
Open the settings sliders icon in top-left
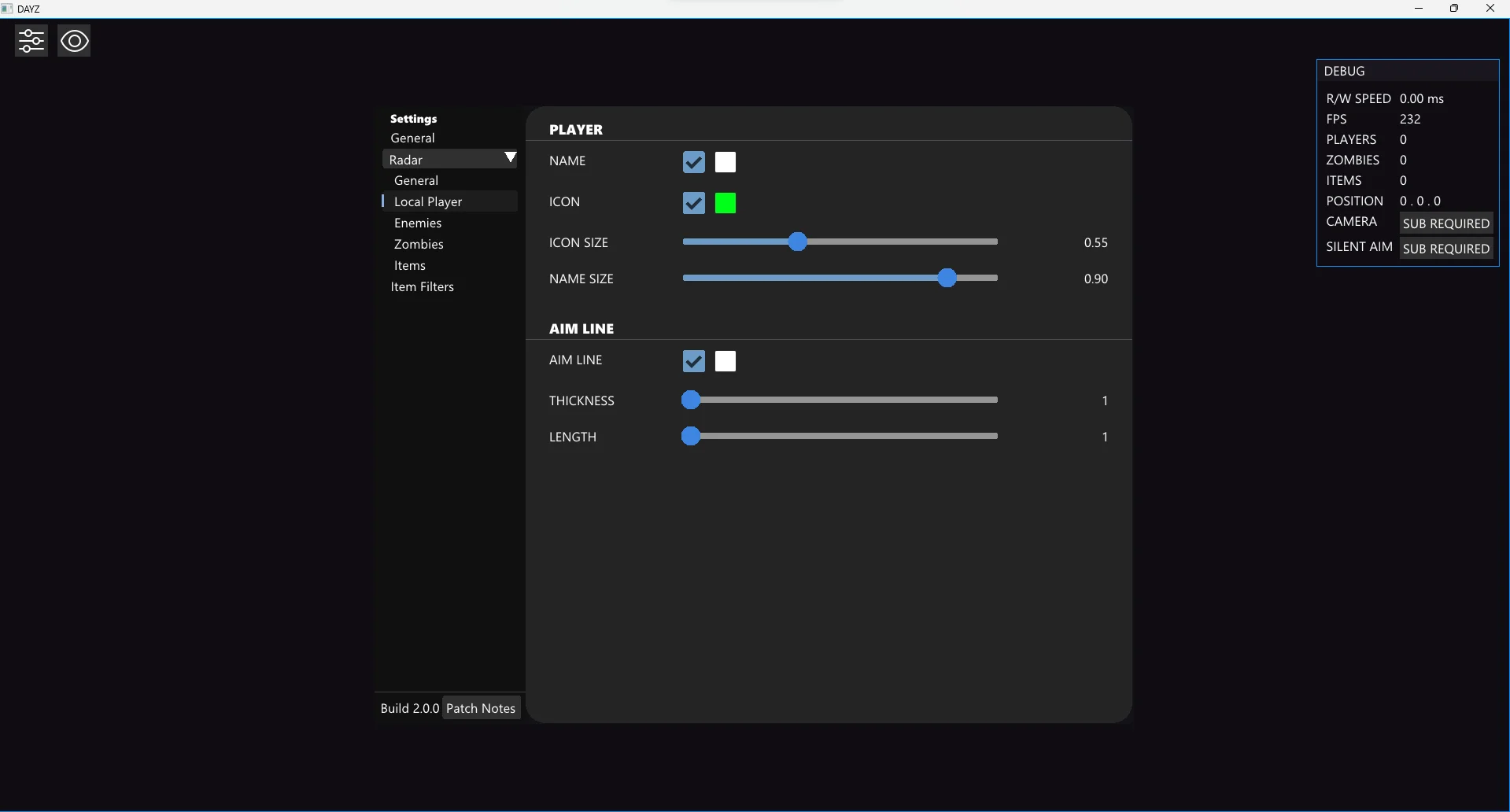tap(31, 41)
